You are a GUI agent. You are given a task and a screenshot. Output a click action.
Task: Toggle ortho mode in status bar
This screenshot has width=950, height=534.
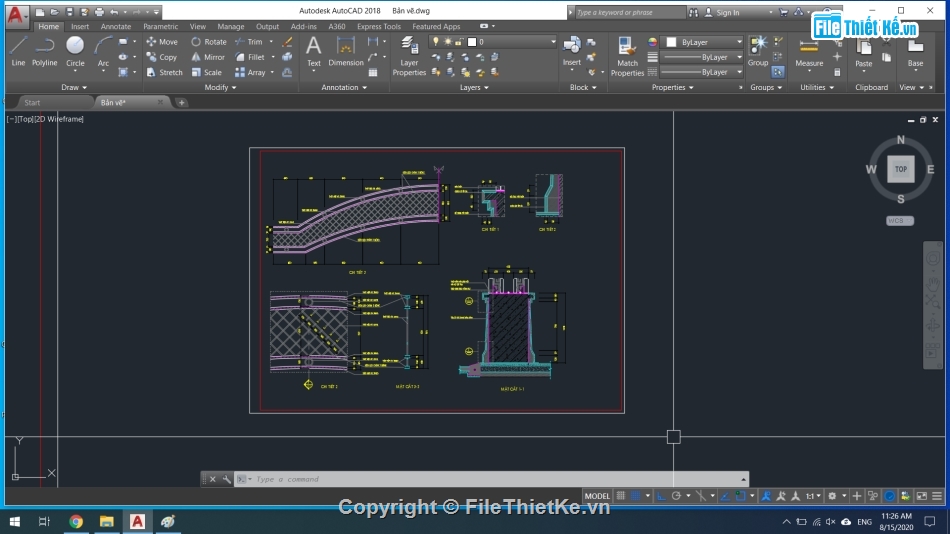(661, 496)
